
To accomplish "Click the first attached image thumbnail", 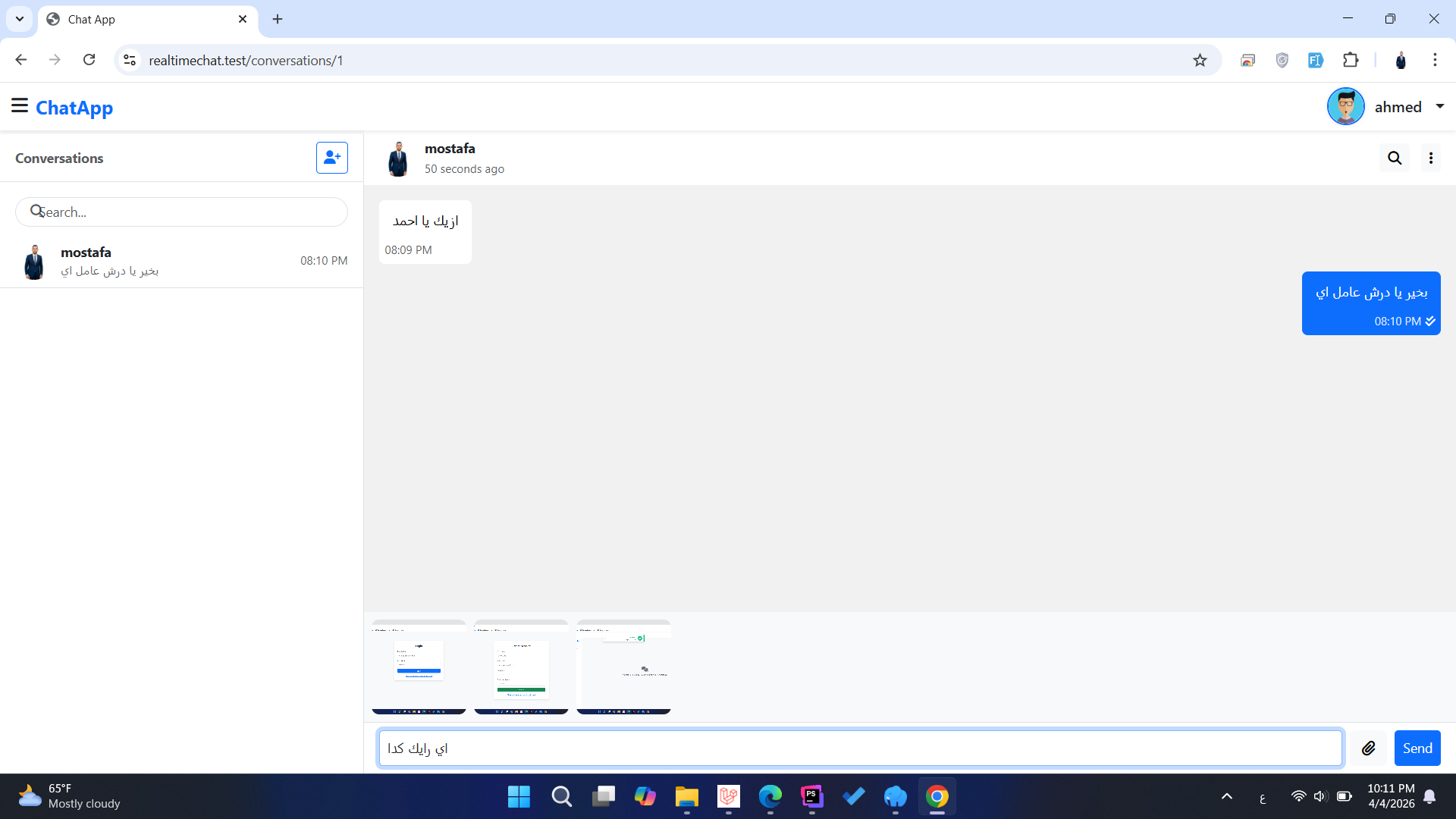I will 419,667.
